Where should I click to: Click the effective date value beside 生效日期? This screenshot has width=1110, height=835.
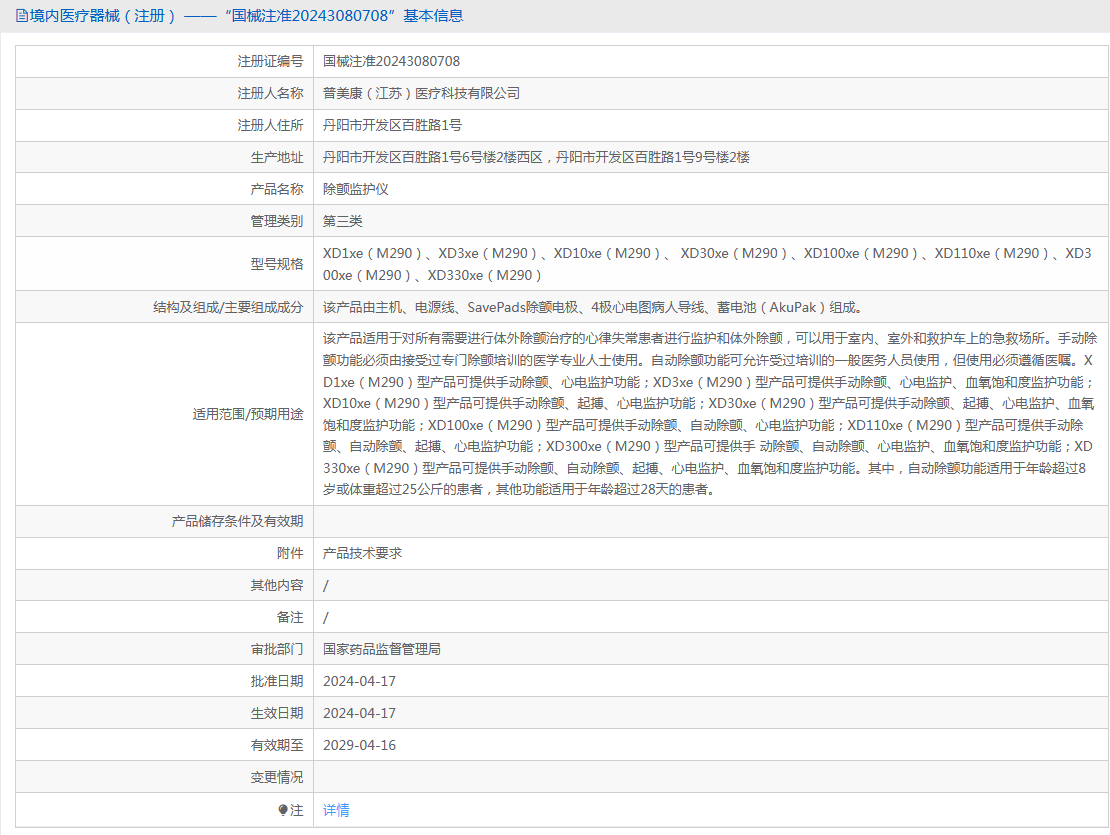(359, 713)
